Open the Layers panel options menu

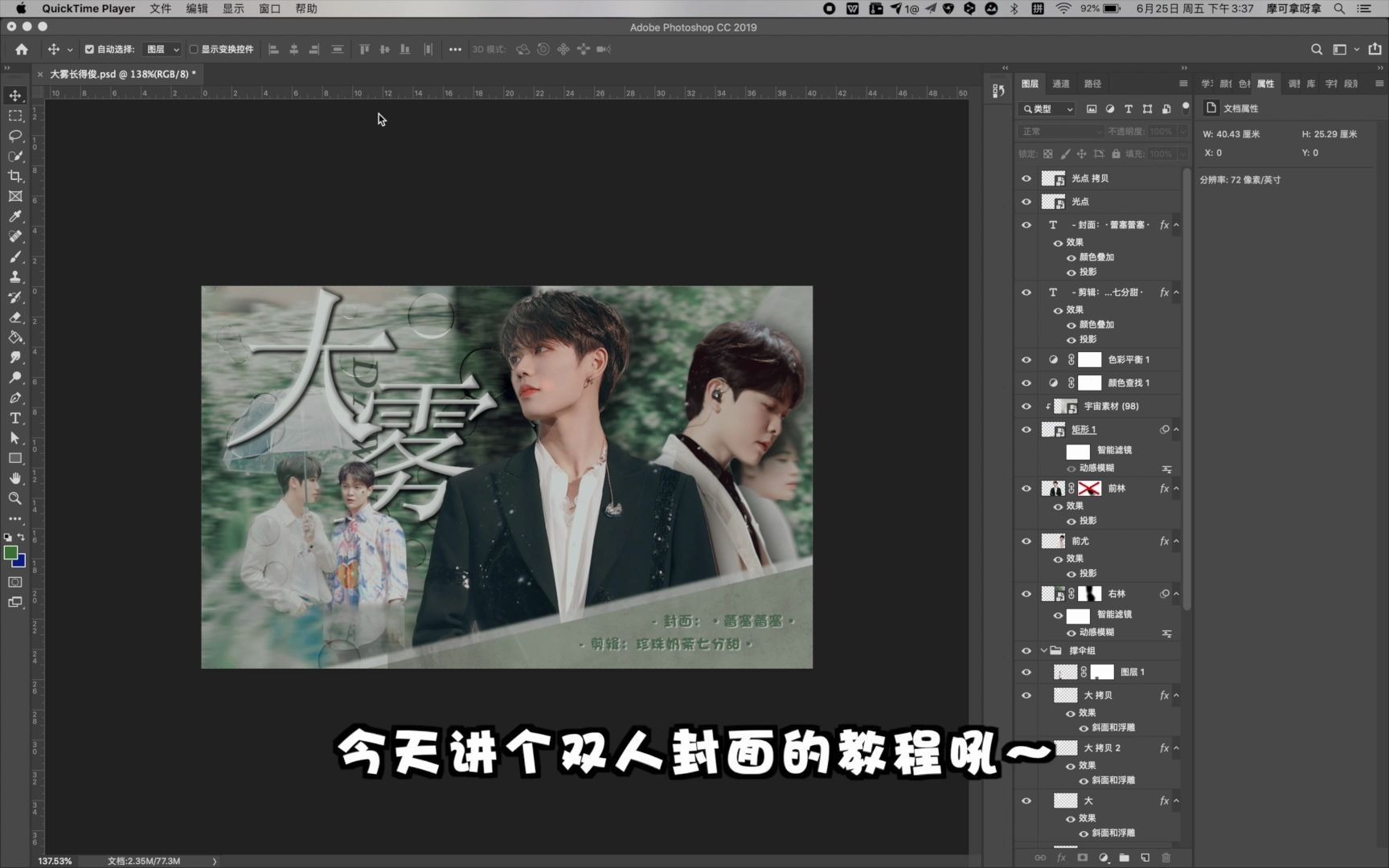[1183, 84]
